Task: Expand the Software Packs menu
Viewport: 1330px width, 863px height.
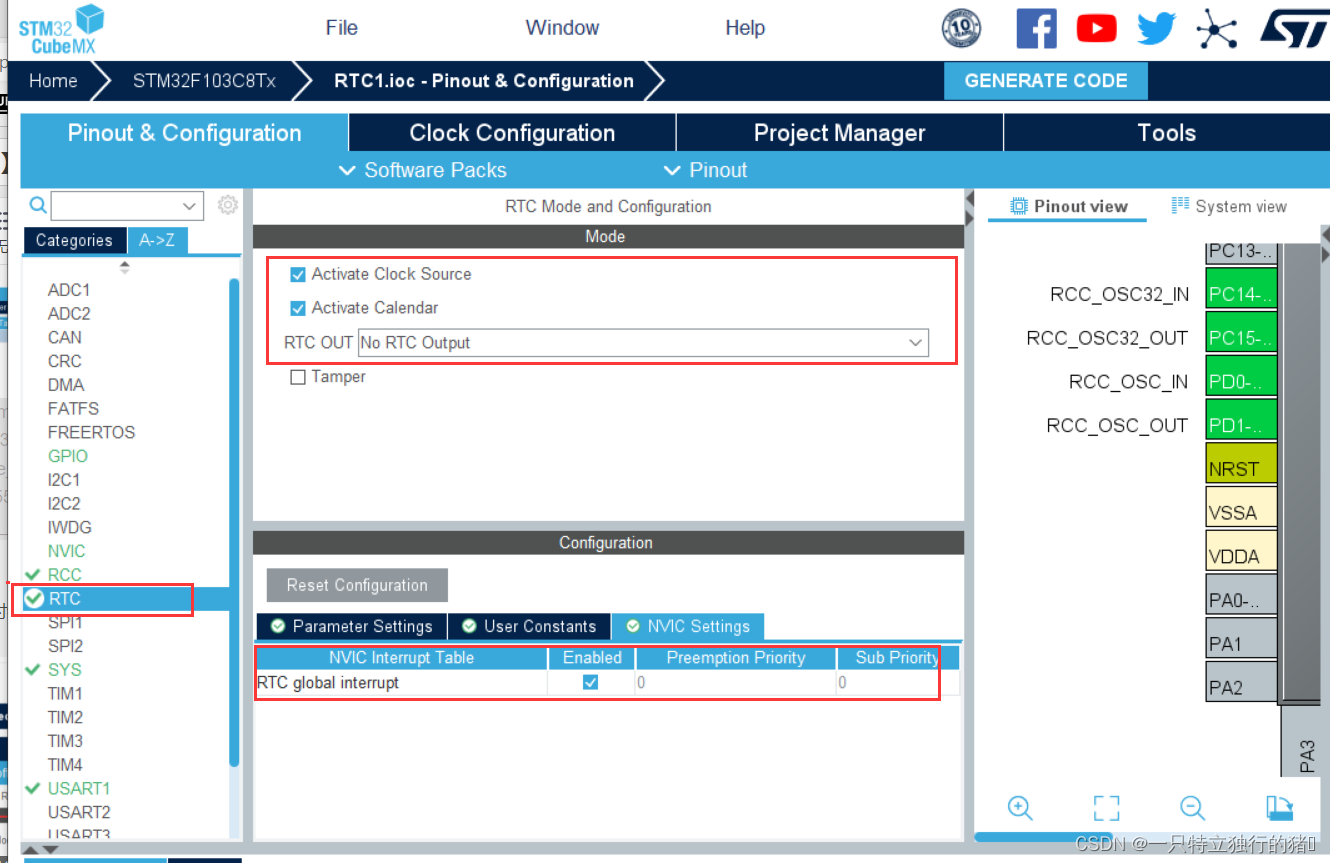Action: pos(423,170)
